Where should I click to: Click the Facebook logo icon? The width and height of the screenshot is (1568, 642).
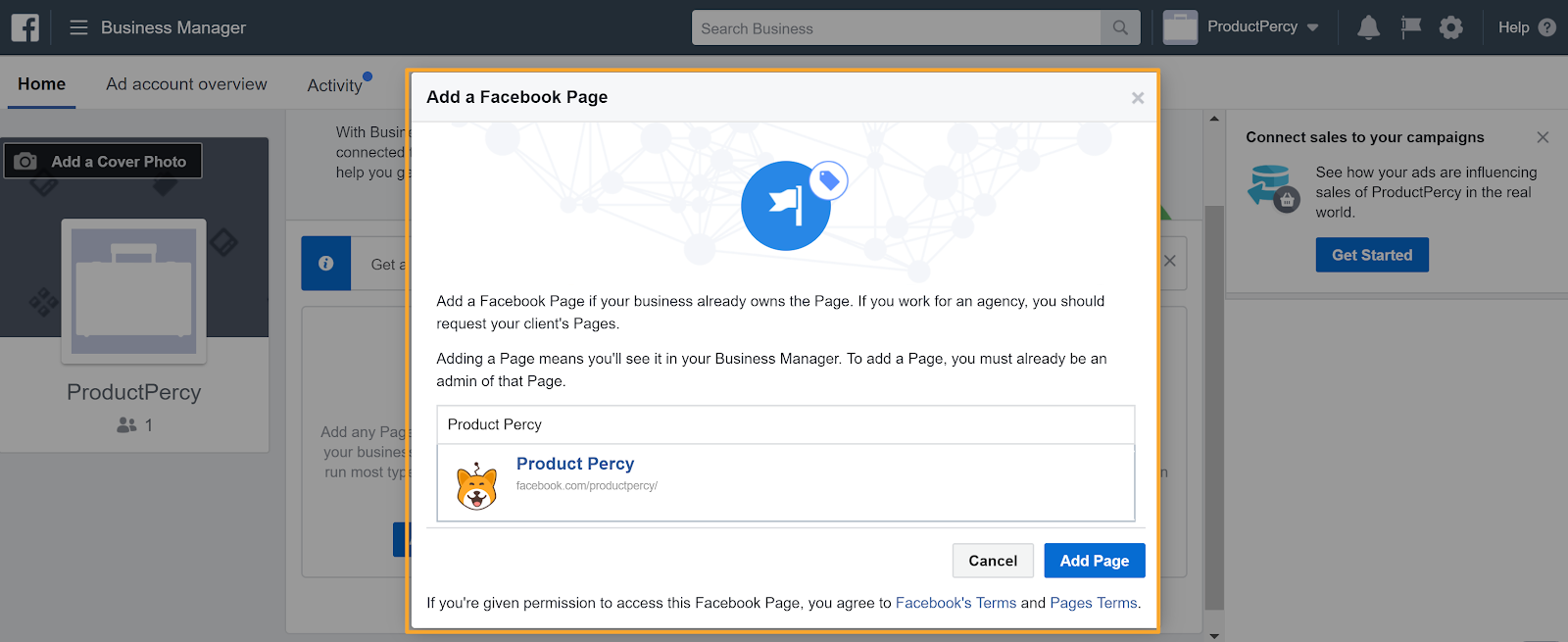pos(25,27)
